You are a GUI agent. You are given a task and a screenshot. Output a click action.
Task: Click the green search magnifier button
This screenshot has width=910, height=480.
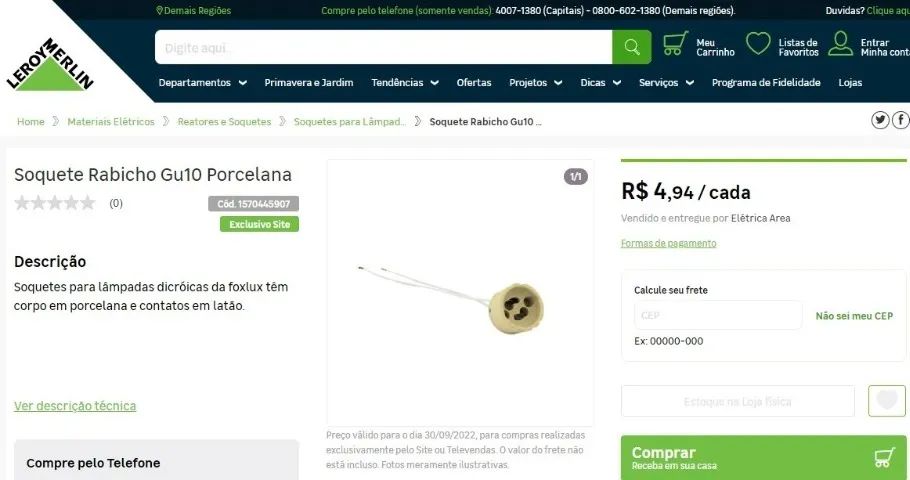(631, 47)
